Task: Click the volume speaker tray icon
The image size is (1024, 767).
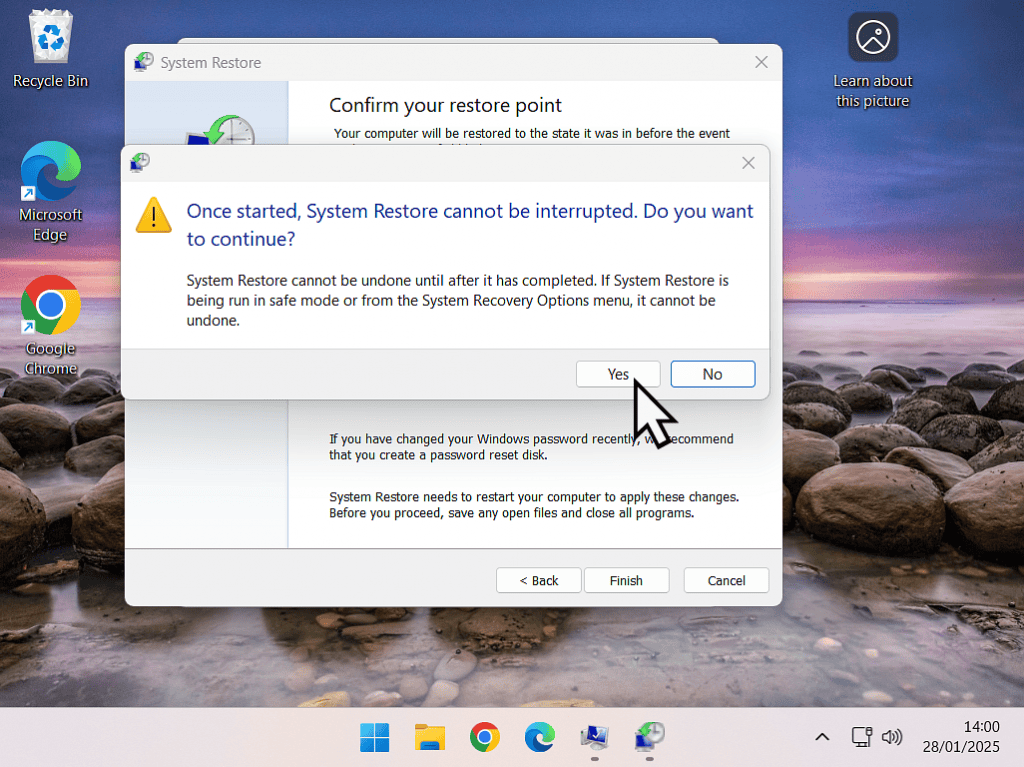Action: 892,738
